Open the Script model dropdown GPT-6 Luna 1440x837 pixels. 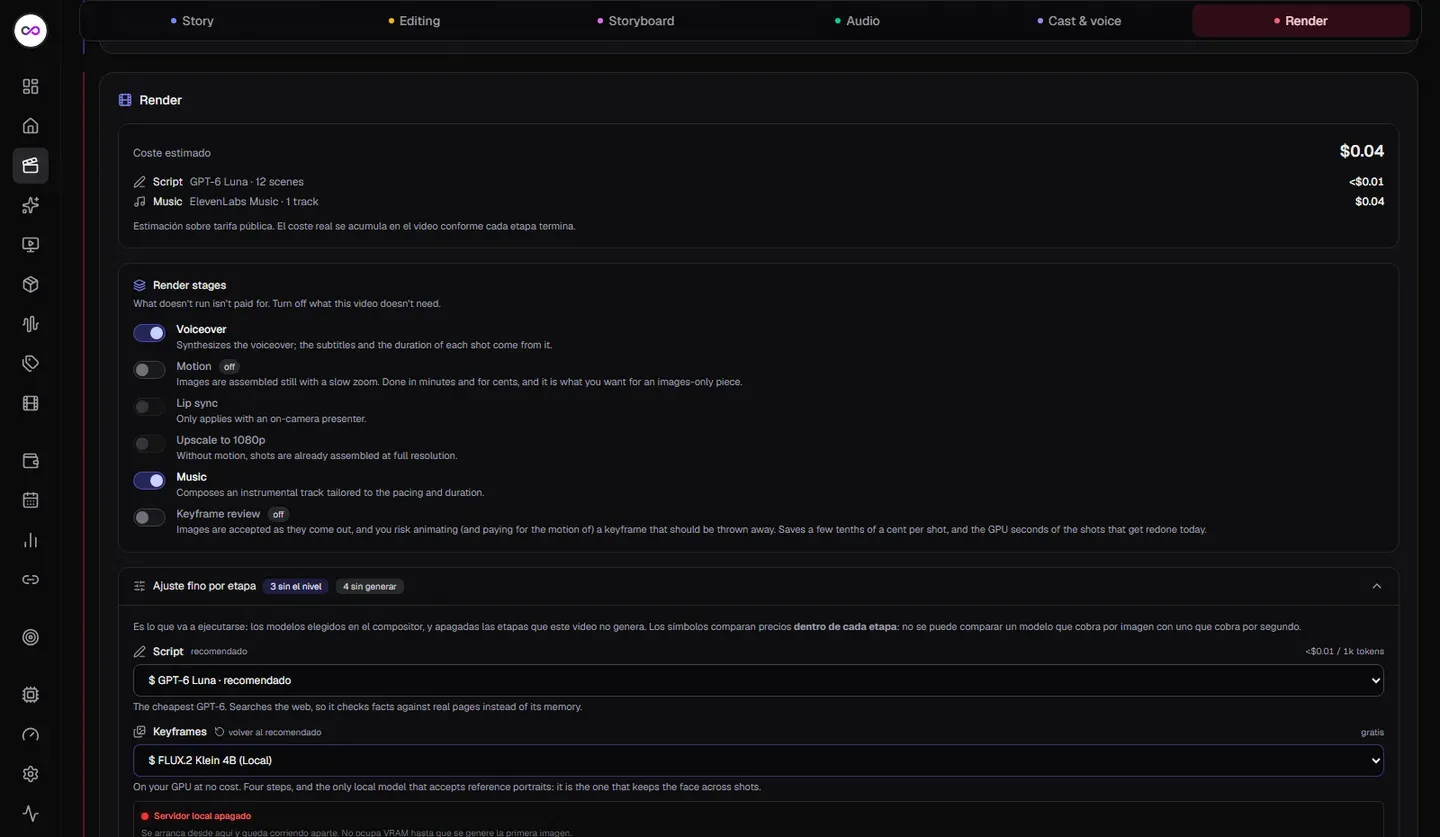click(758, 680)
